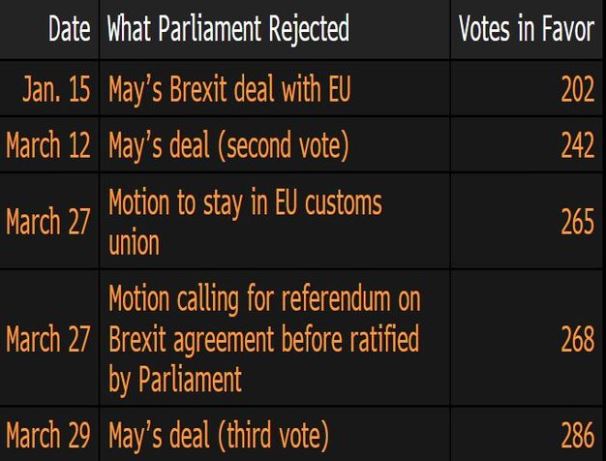Click Motion calling for referendum on line
This screenshot has width=606, height=461.
[x=264, y=299]
